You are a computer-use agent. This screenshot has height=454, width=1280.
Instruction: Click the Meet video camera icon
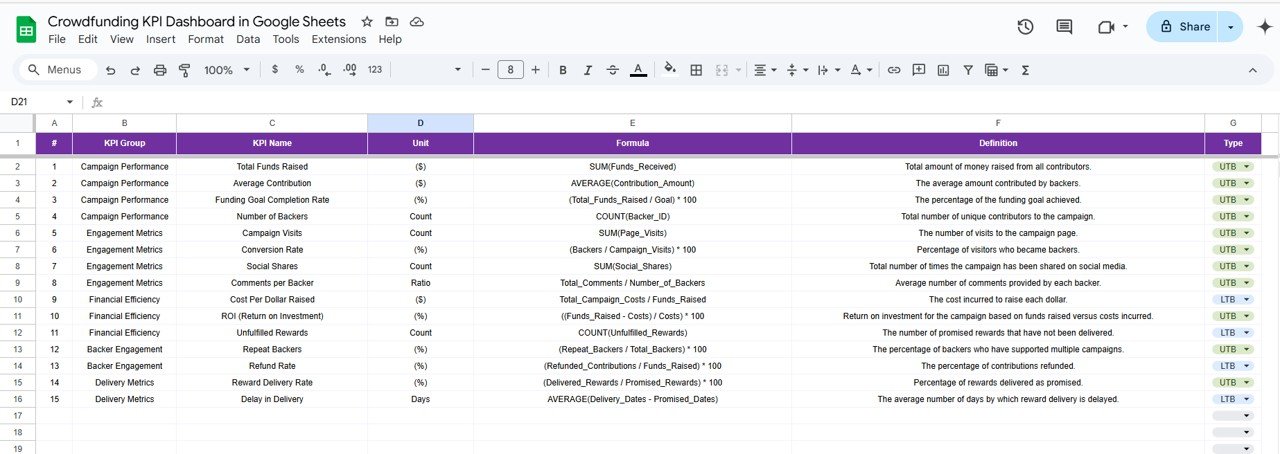(x=1106, y=27)
